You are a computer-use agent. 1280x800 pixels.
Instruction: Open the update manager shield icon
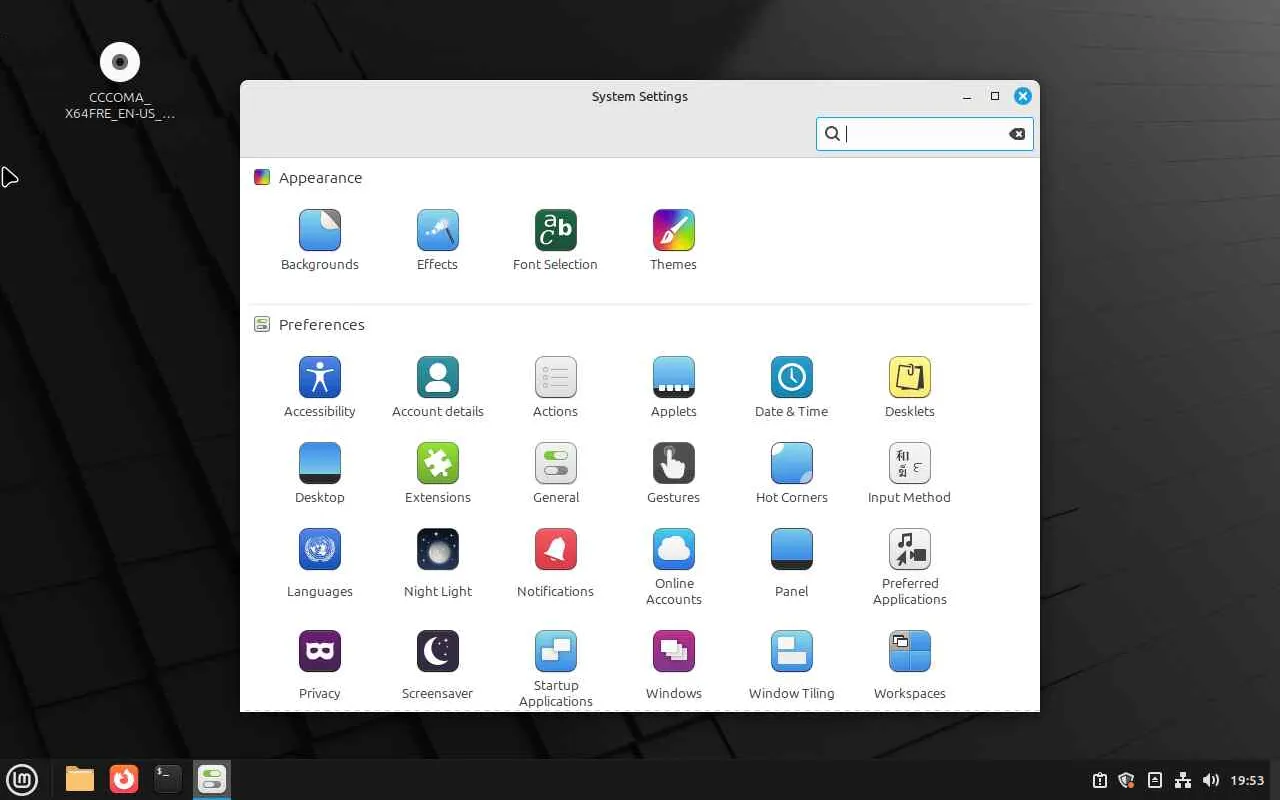(x=1127, y=780)
